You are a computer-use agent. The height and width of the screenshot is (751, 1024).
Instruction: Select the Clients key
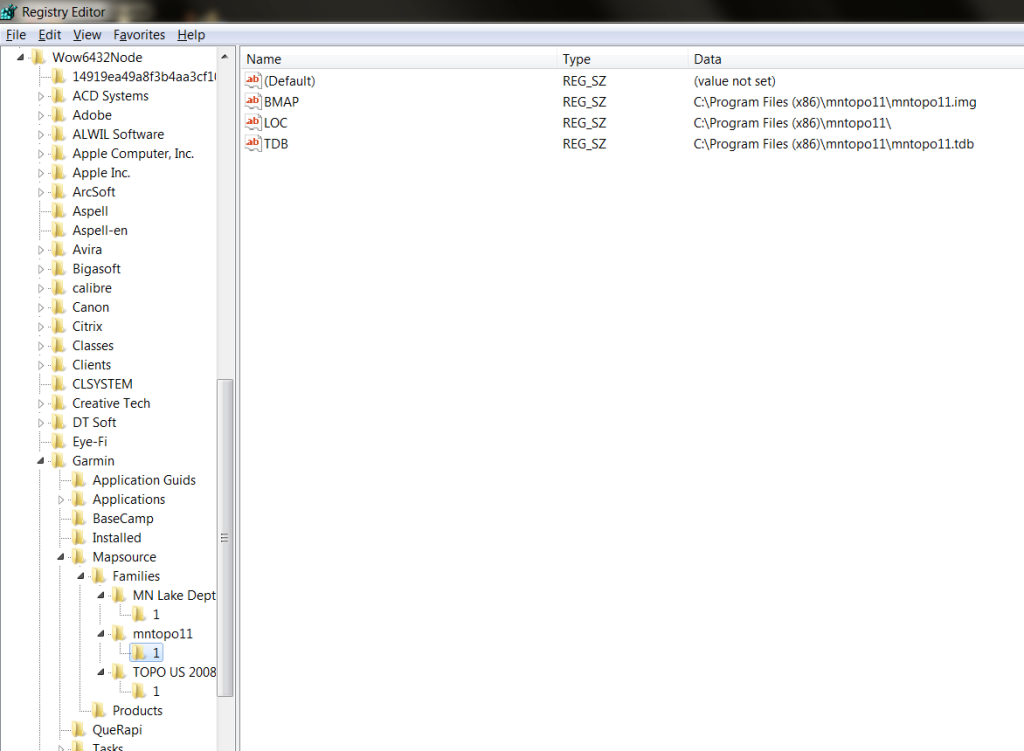pyautogui.click(x=91, y=365)
